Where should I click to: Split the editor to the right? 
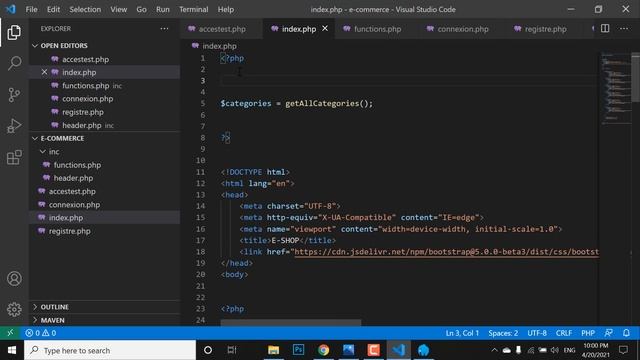pos(605,29)
